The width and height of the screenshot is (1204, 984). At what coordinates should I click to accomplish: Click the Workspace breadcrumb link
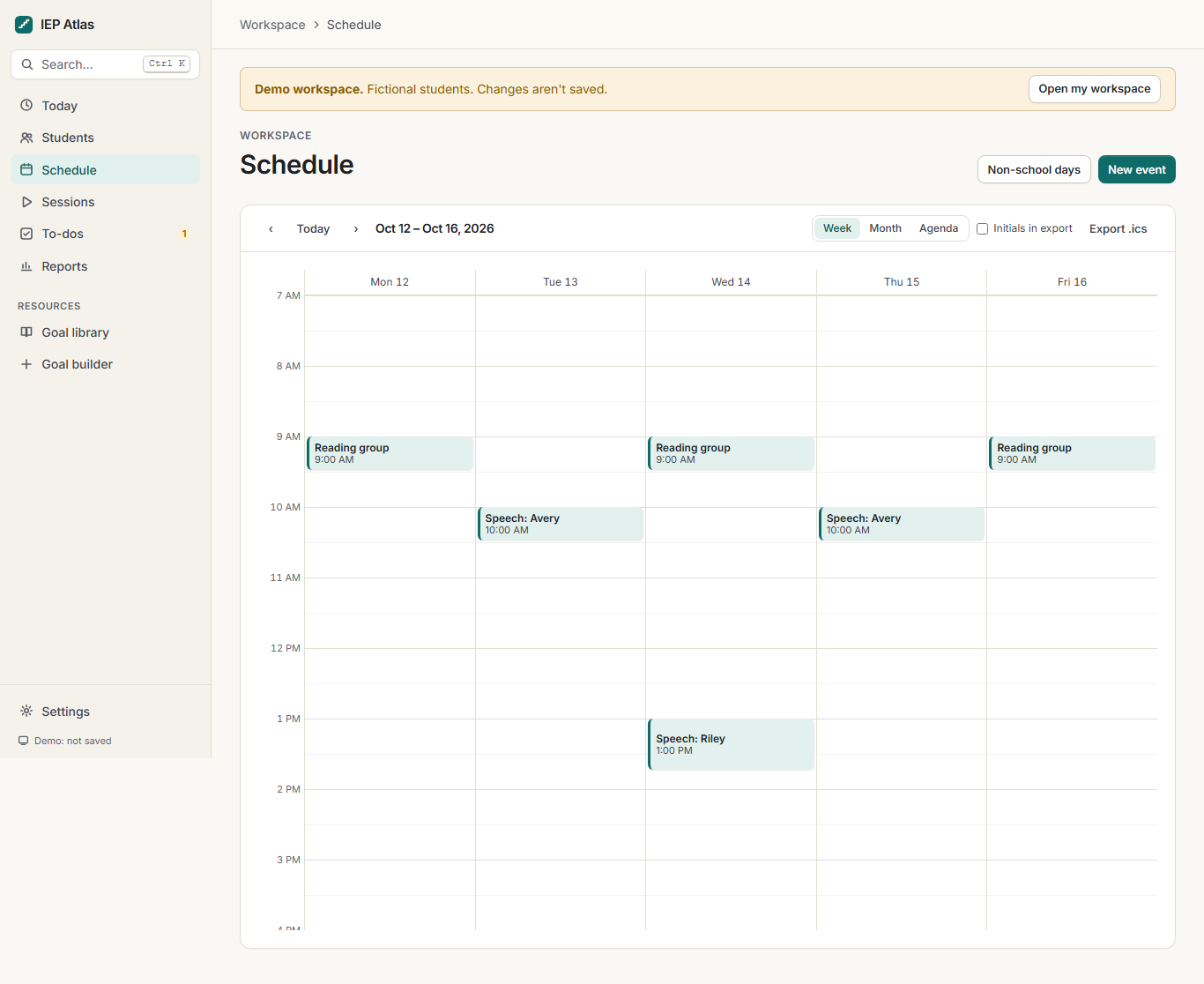272,25
